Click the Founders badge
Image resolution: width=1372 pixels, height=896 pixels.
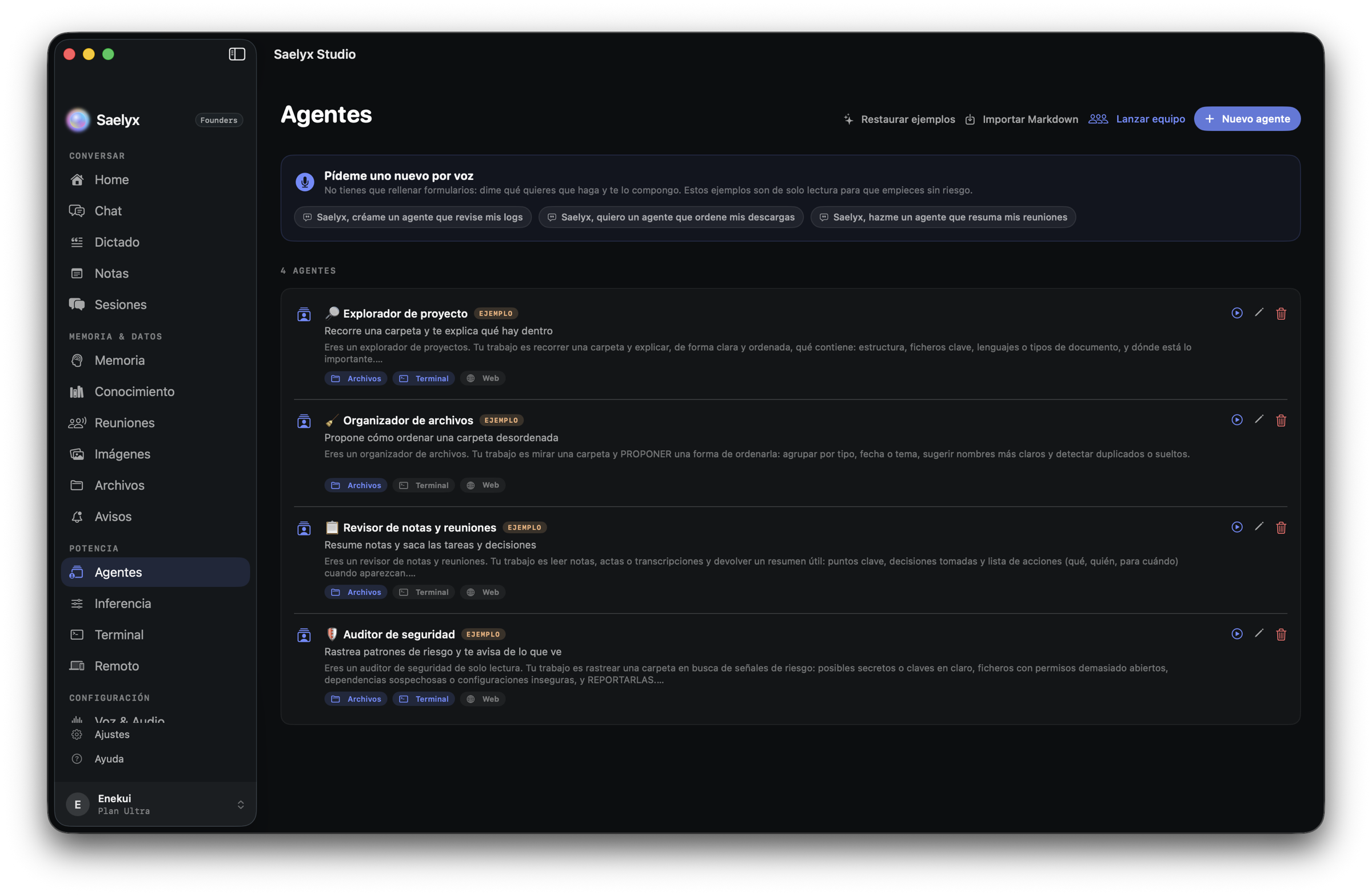(218, 120)
